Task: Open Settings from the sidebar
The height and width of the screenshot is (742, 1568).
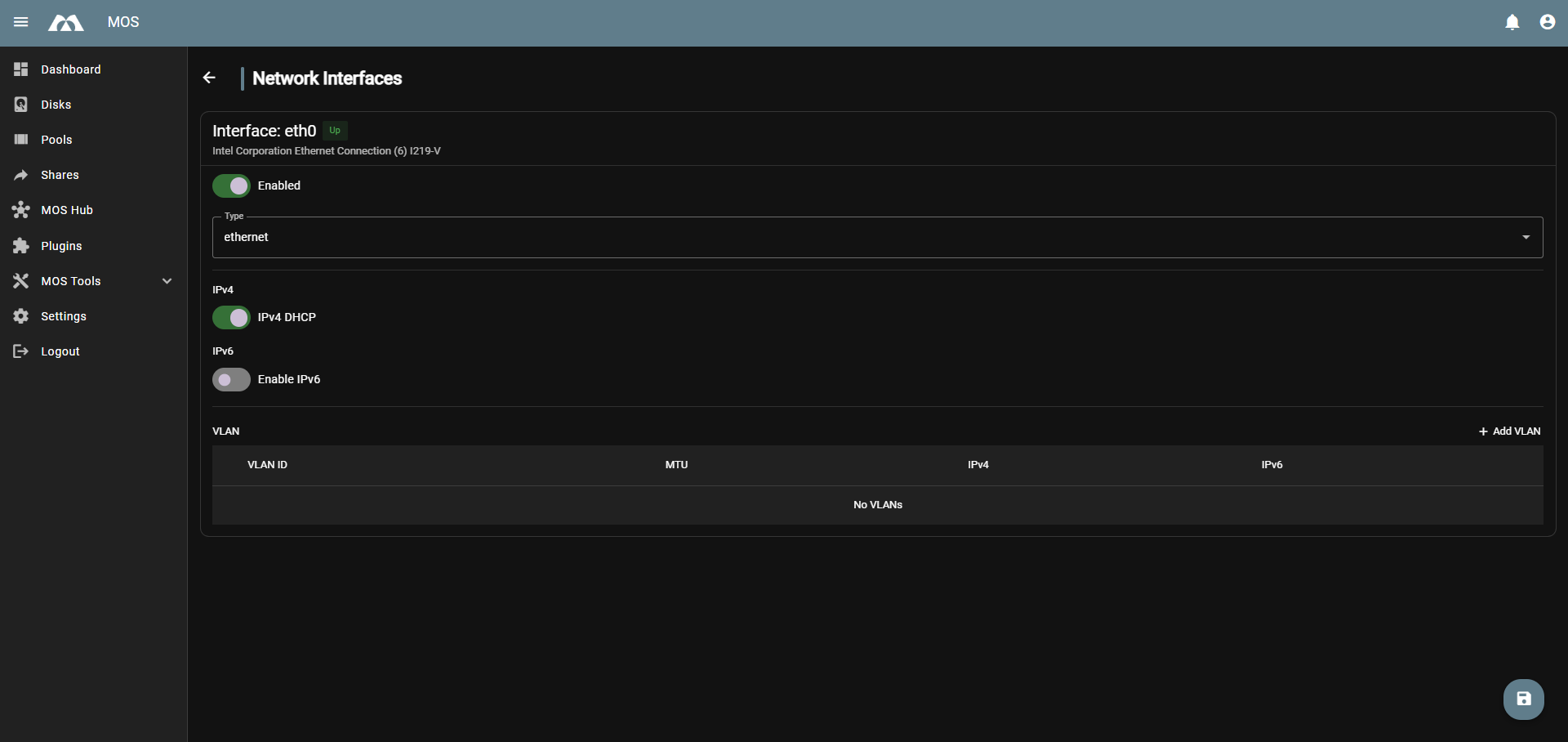Action: (64, 316)
